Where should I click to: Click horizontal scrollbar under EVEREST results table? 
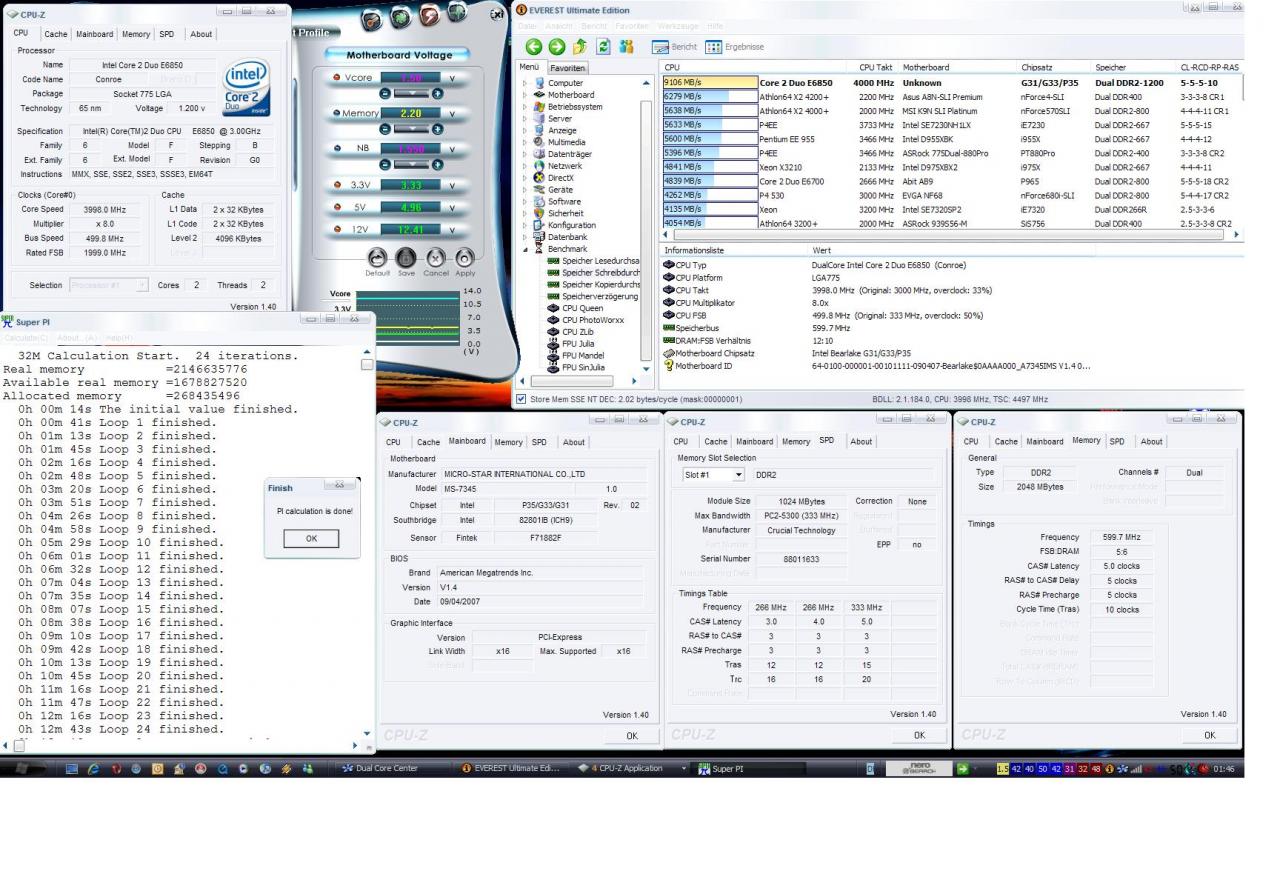pos(950,235)
